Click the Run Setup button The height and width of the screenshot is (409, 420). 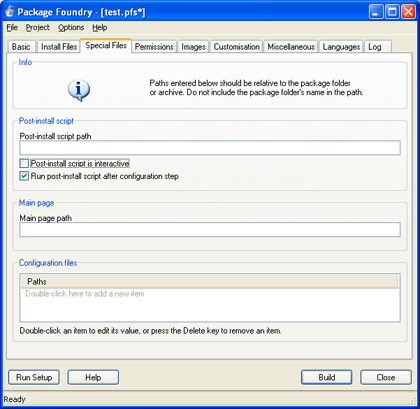(34, 377)
